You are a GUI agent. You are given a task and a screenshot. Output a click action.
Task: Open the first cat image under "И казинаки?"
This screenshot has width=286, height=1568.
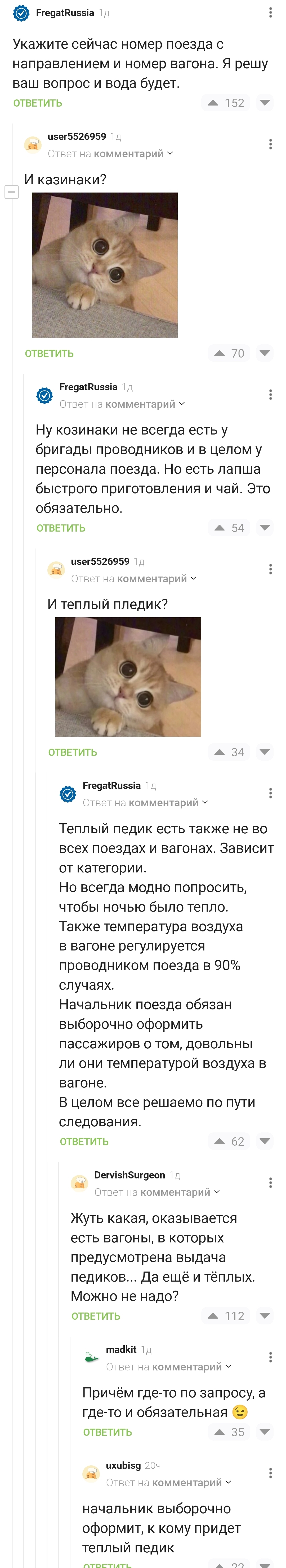point(105,266)
